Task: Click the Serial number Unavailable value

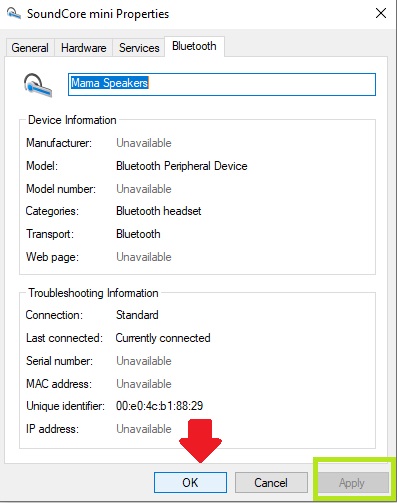Action: pyautogui.click(x=144, y=361)
